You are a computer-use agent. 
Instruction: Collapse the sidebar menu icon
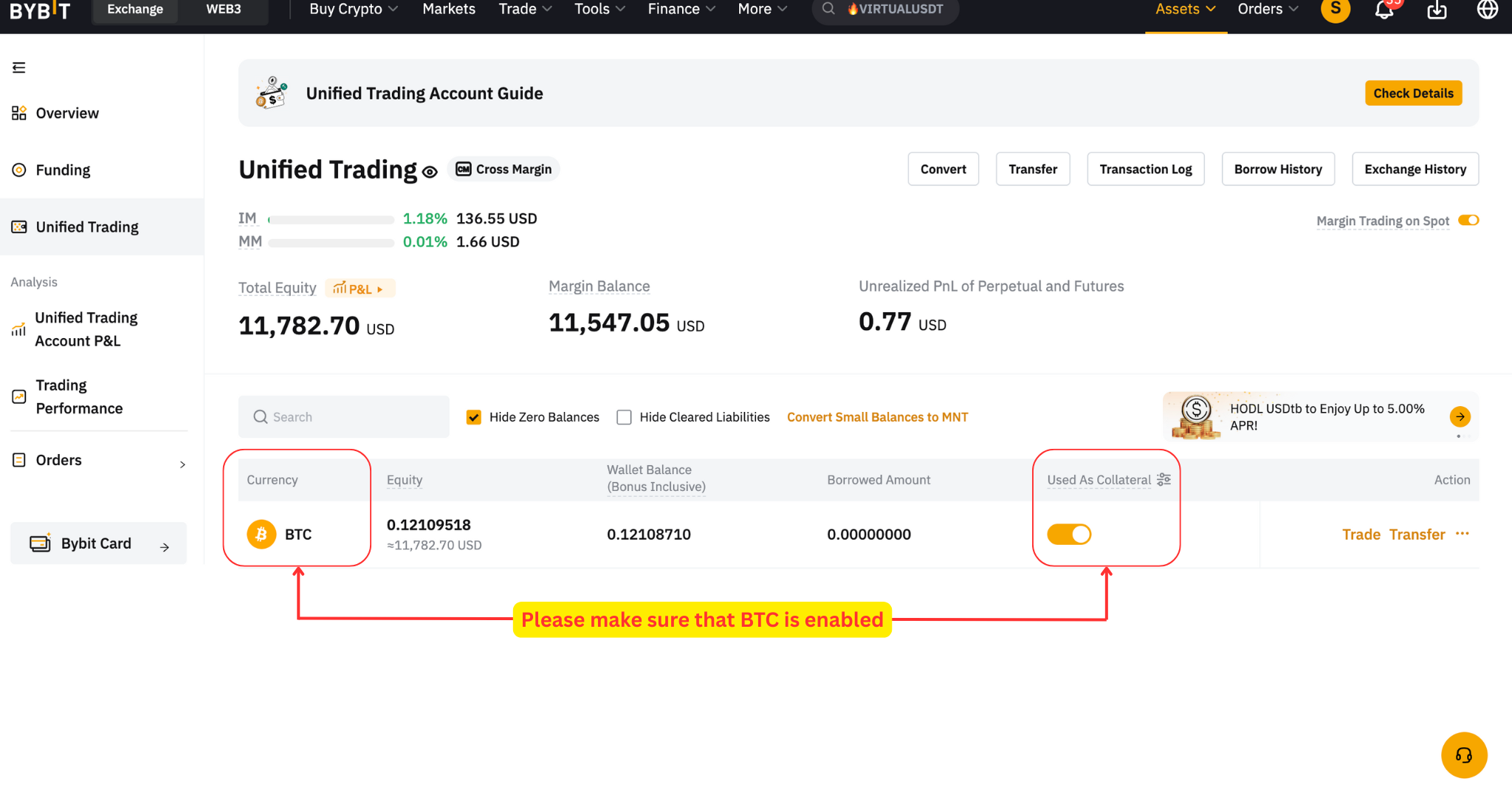[19, 68]
